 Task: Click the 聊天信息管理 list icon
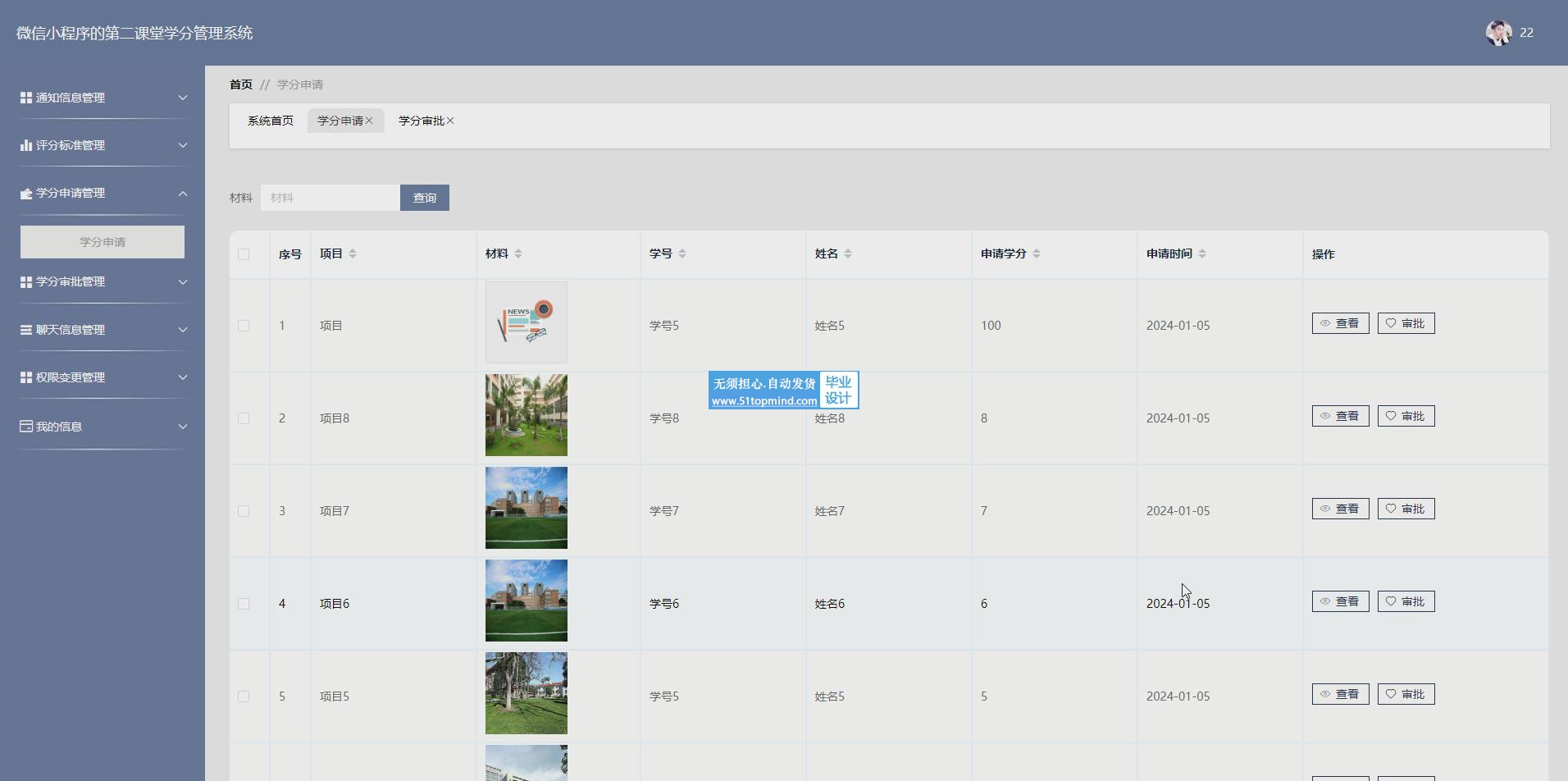(26, 330)
